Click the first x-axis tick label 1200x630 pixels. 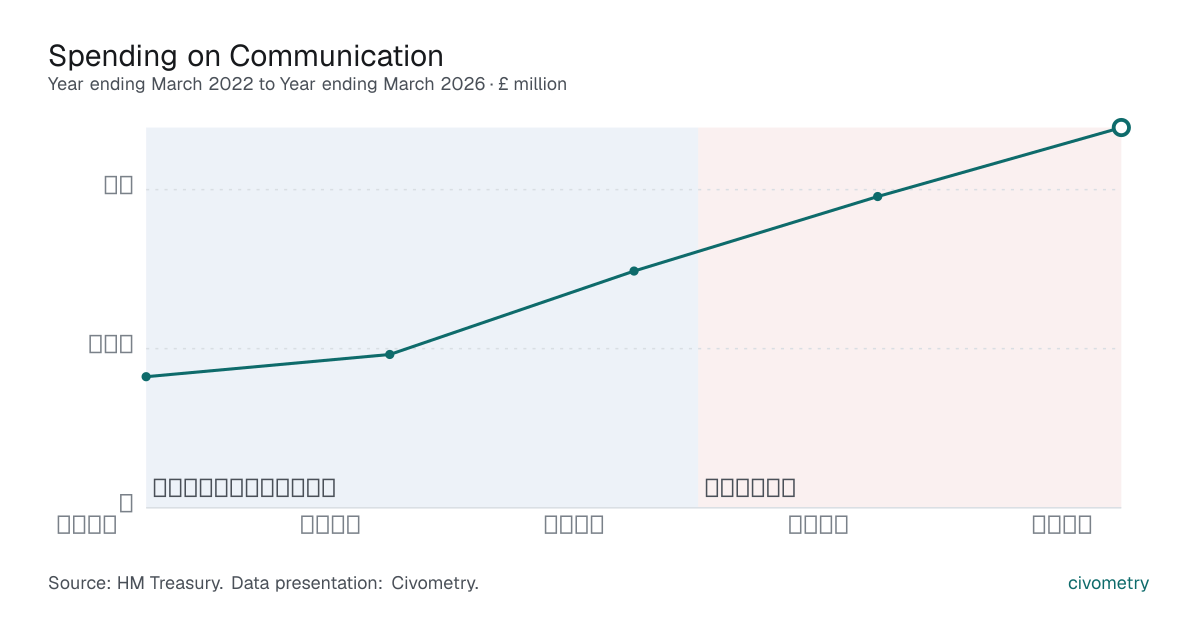click(87, 525)
